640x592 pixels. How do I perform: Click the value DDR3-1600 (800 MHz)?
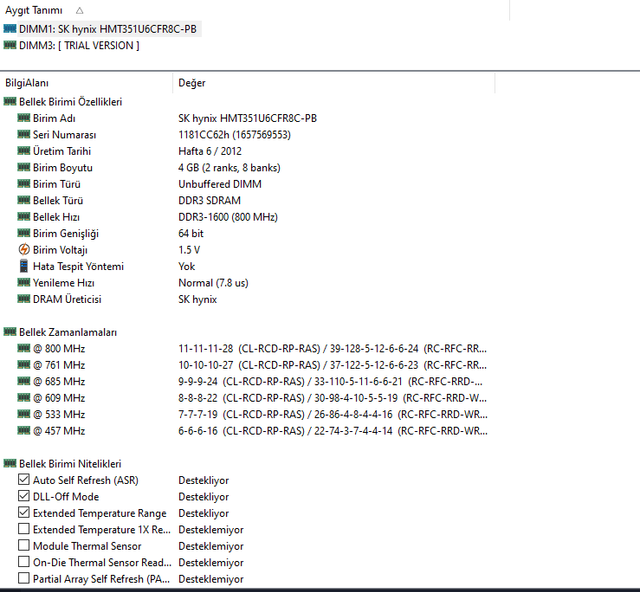[x=228, y=217]
